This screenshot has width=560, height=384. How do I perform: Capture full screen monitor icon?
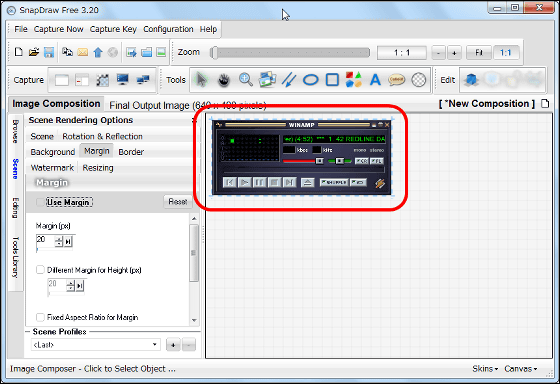pos(122,79)
